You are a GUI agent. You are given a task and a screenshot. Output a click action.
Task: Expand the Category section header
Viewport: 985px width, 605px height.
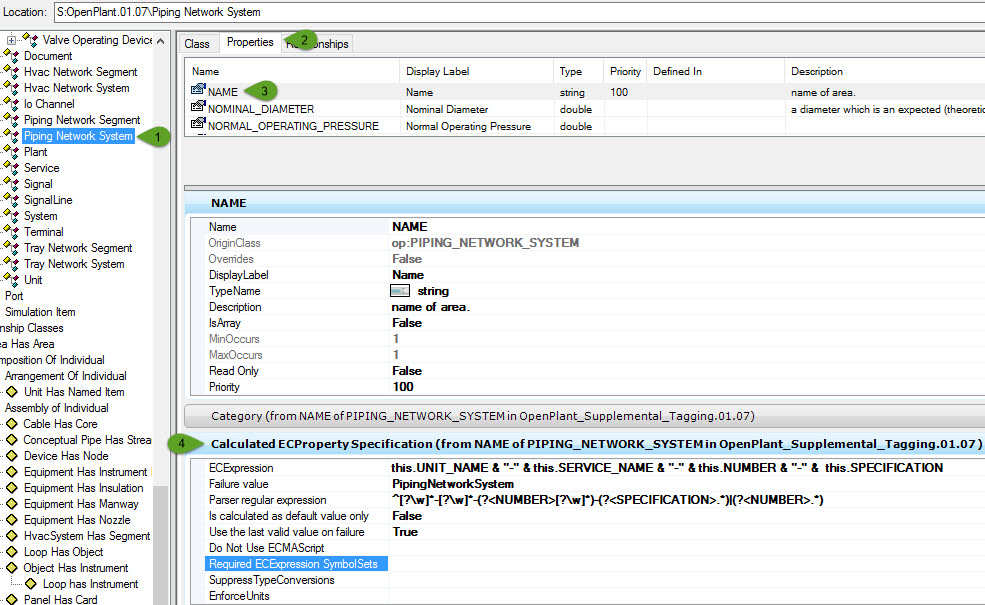tap(584, 416)
